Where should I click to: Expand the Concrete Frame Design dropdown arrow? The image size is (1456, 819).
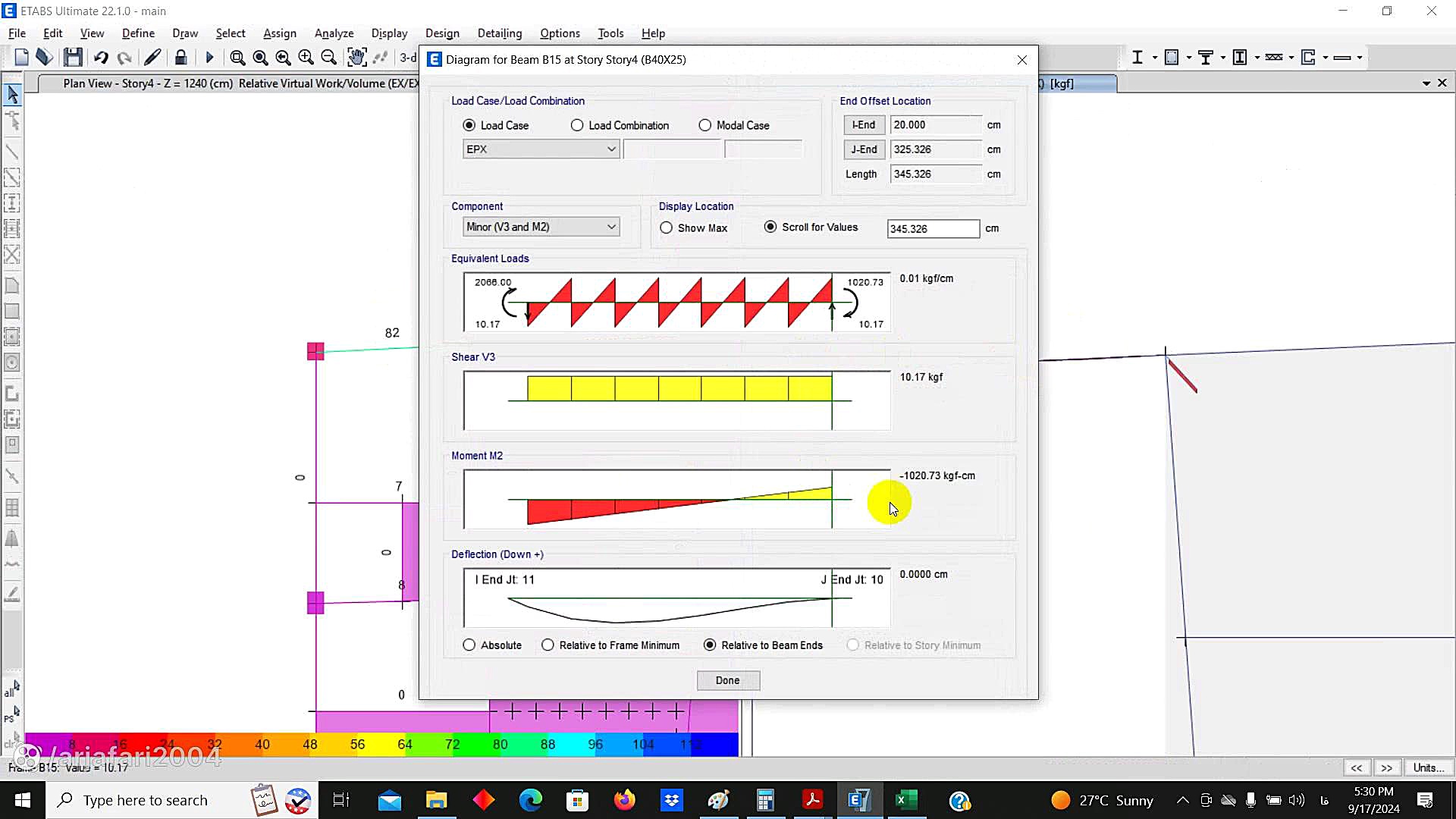(1189, 58)
